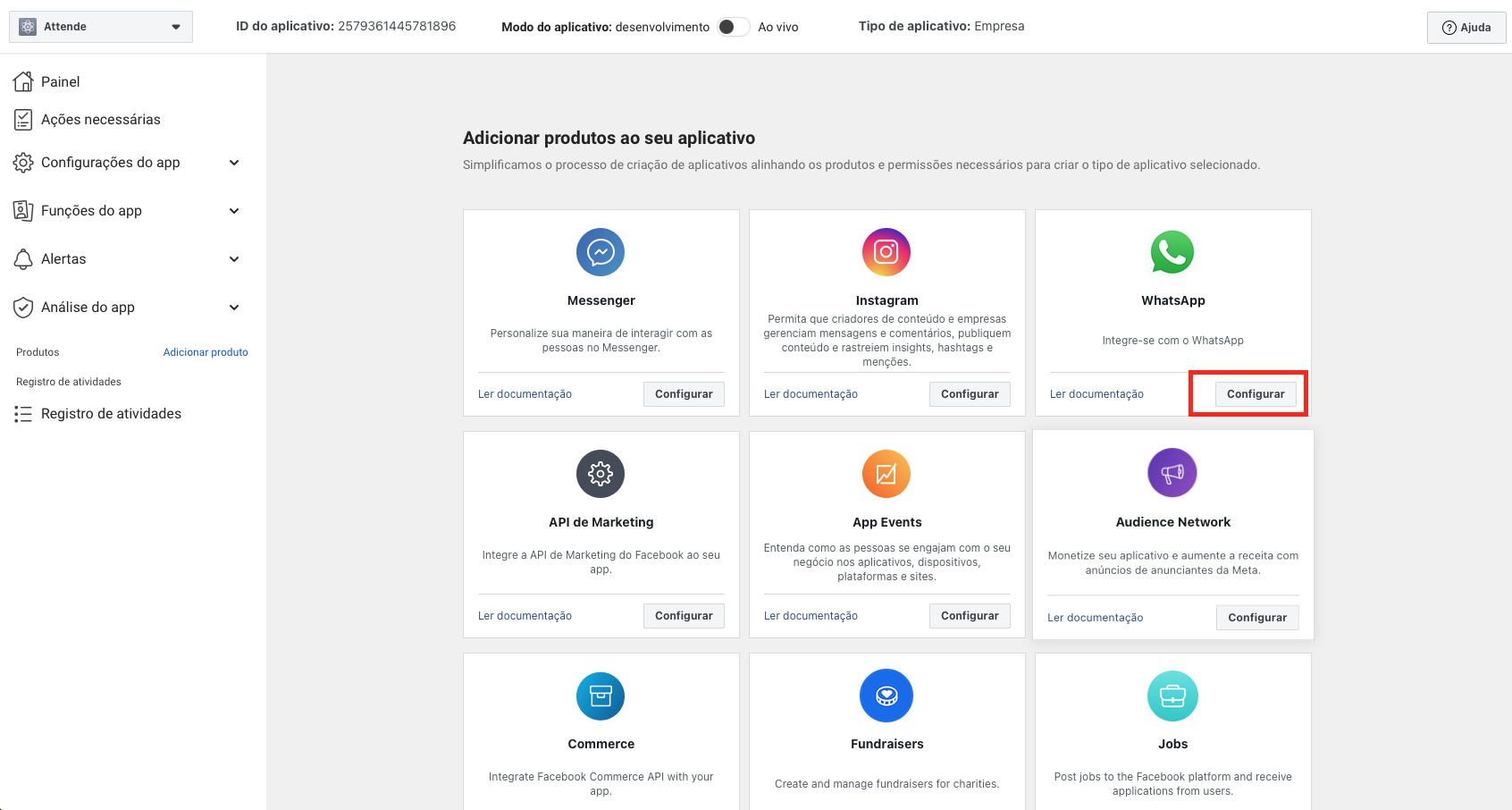1512x810 pixels.
Task: Click 'Integre-se com o WhatsApp' description
Action: coord(1172,341)
